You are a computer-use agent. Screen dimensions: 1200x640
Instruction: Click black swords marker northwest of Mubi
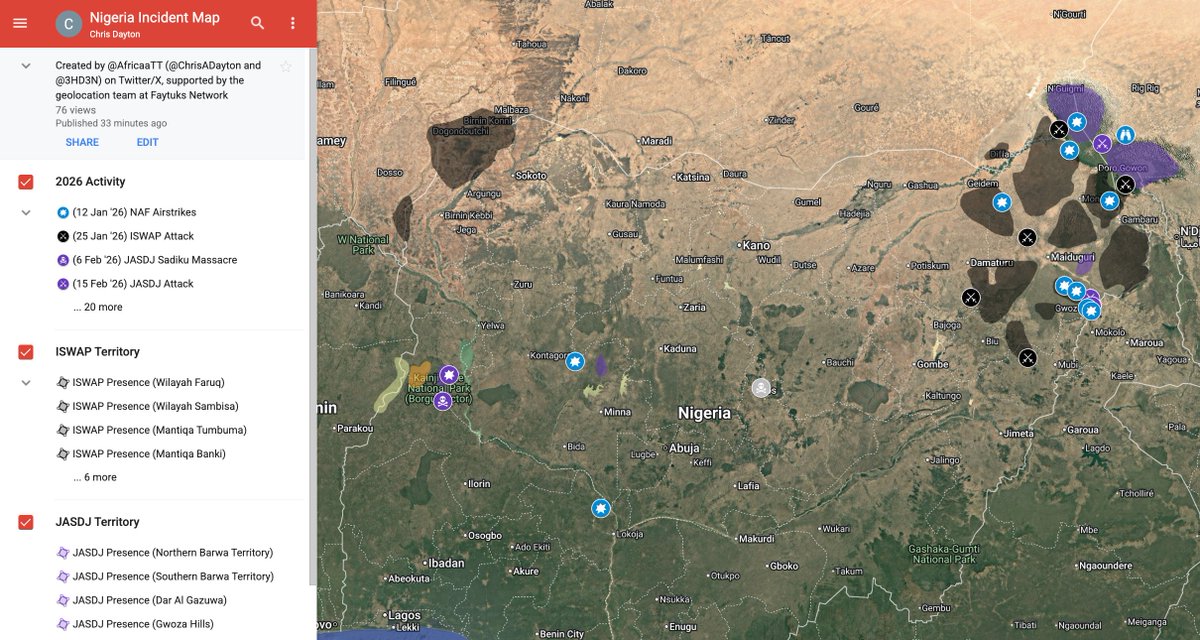[1028, 357]
